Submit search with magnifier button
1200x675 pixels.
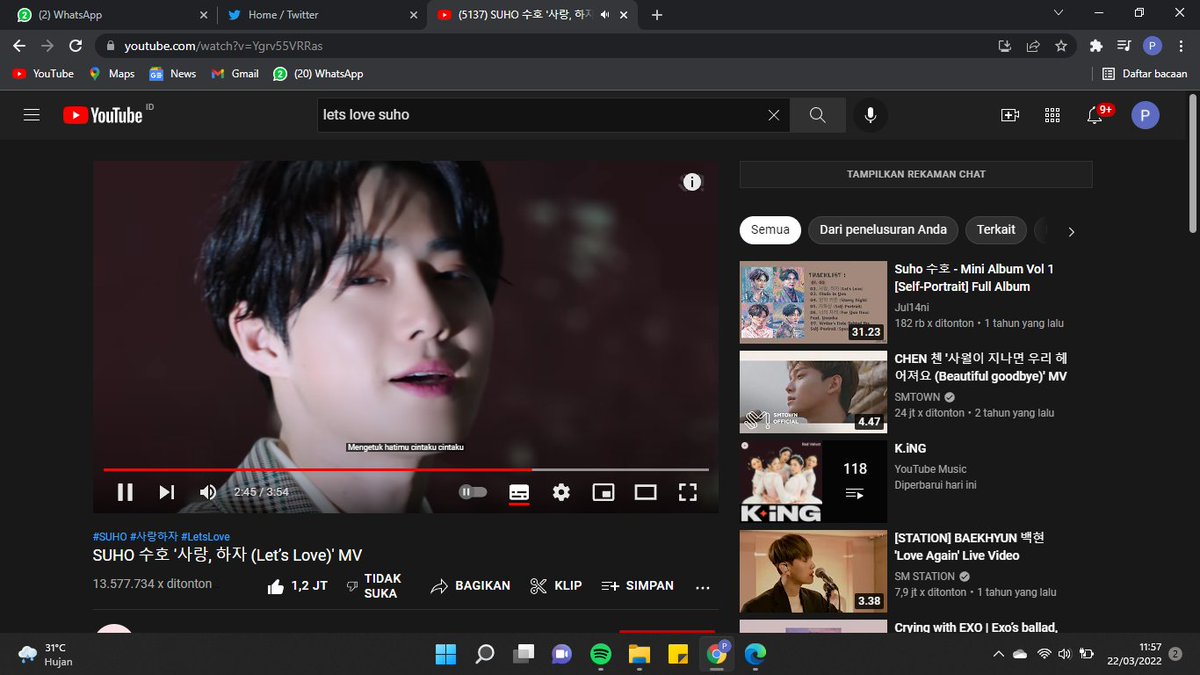coord(818,115)
